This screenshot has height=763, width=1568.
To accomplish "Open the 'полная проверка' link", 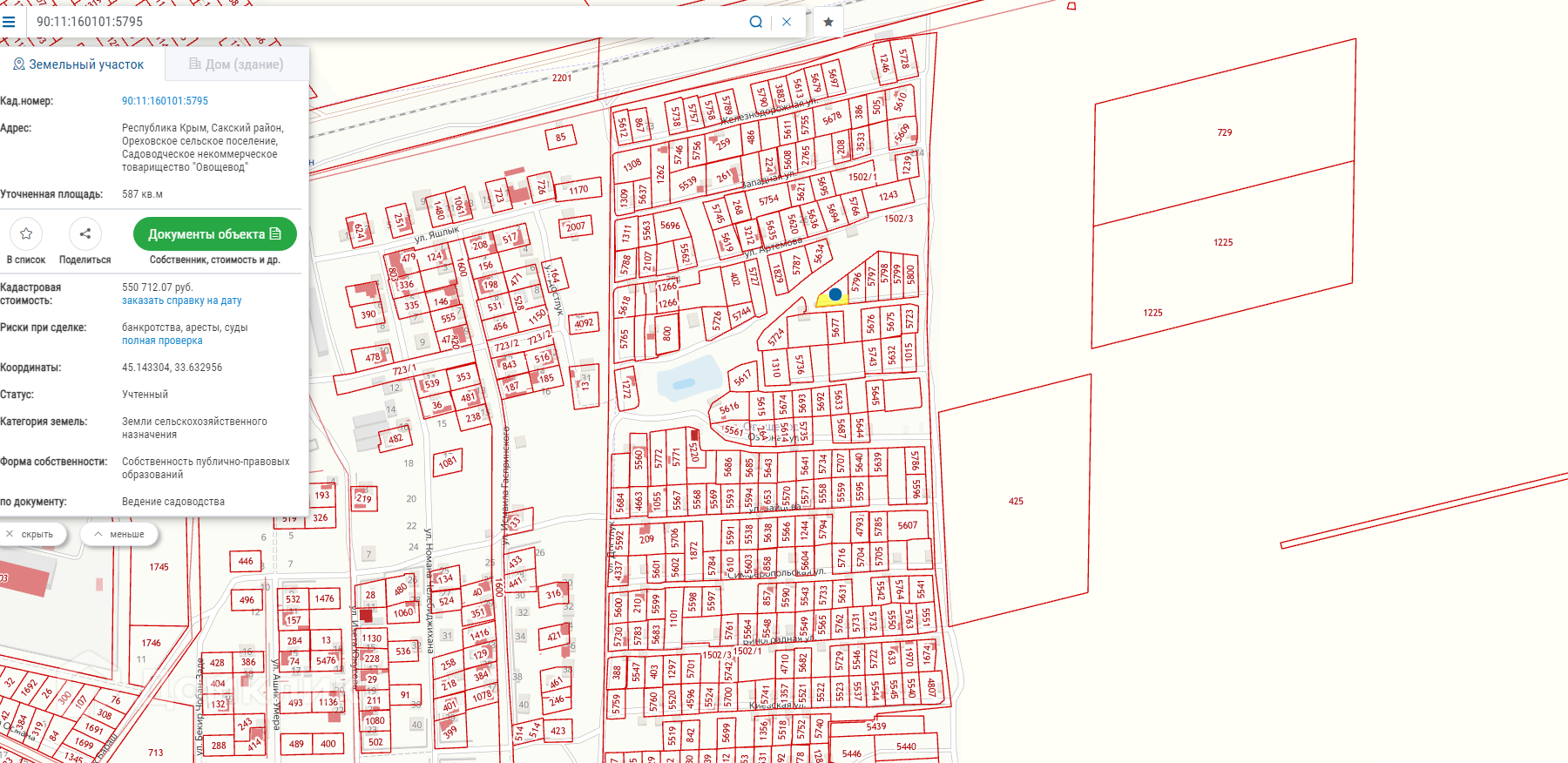I will [x=162, y=341].
